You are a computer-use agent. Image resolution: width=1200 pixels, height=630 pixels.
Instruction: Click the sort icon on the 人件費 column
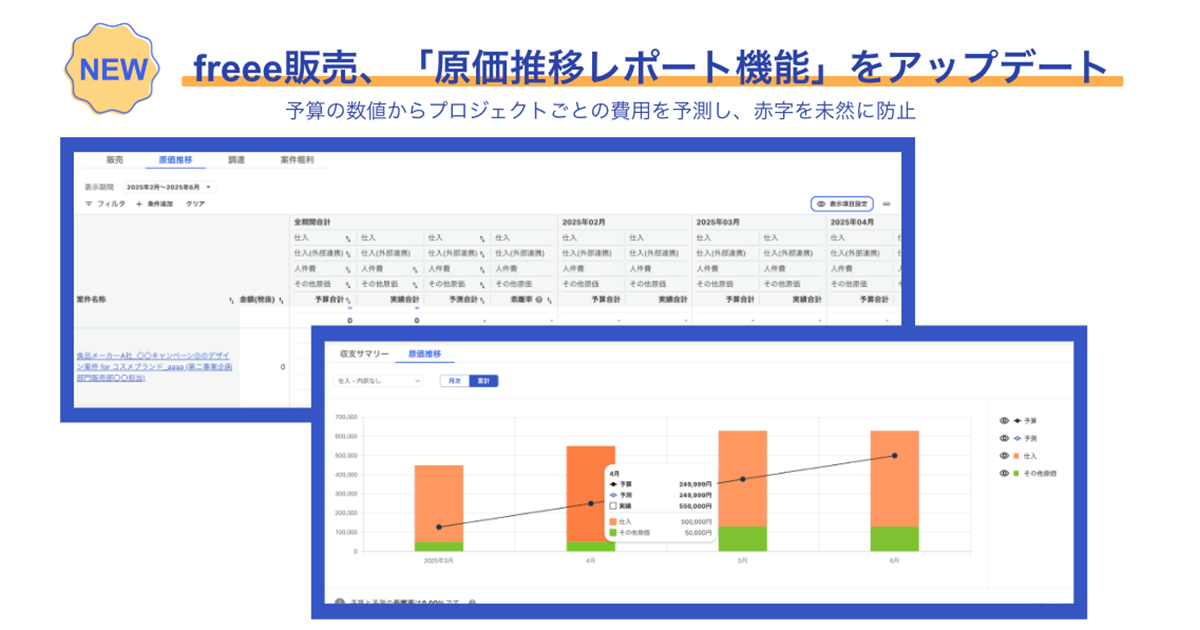[350, 268]
